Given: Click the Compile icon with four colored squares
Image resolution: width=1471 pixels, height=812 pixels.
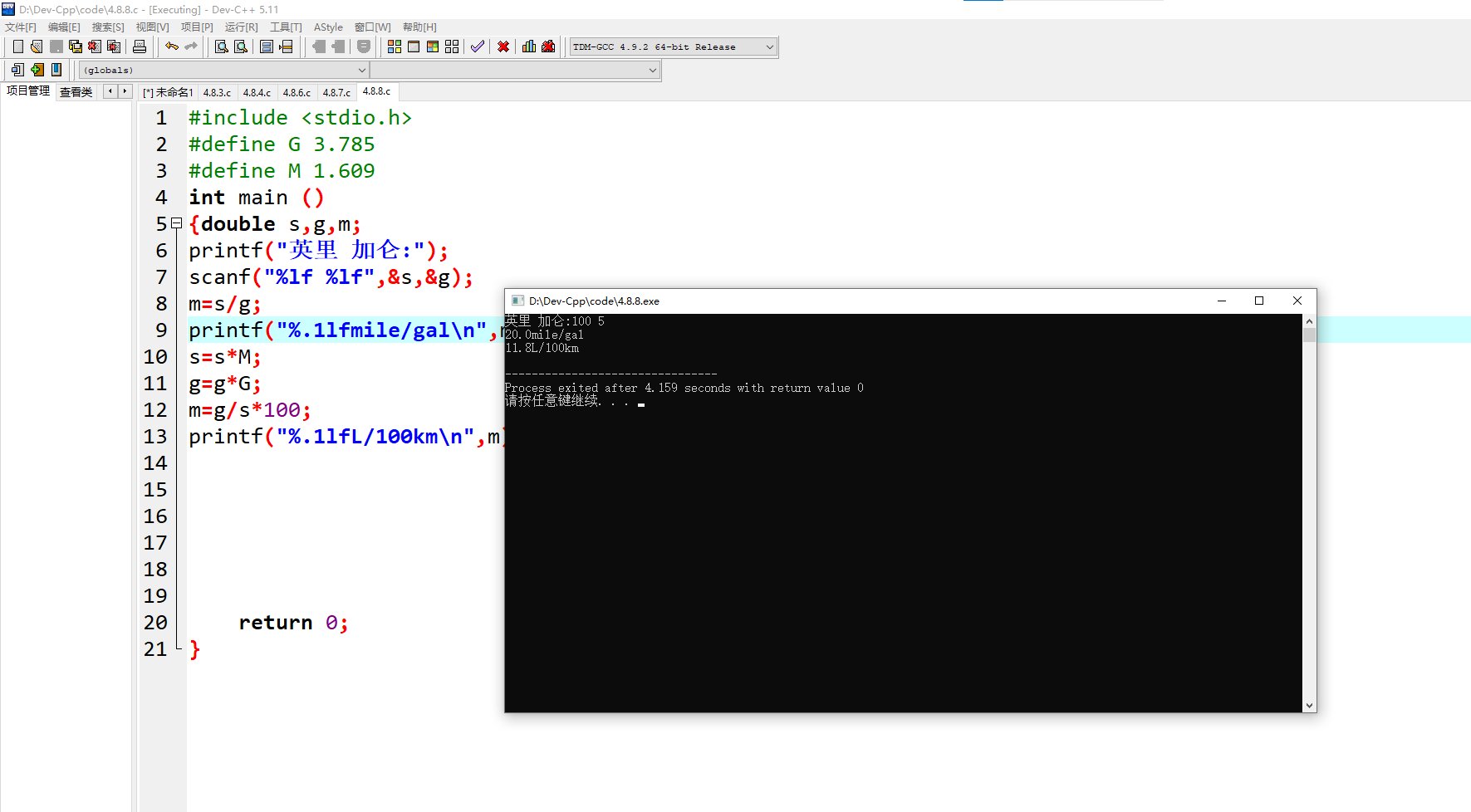Looking at the screenshot, I should coord(395,46).
